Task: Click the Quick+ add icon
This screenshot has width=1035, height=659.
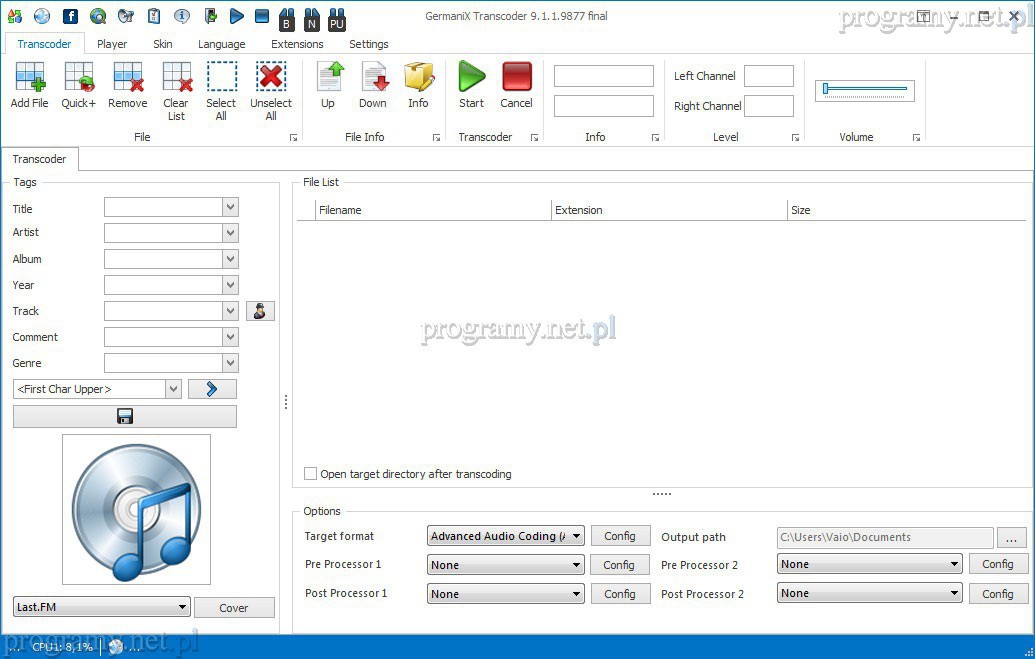Action: [78, 79]
